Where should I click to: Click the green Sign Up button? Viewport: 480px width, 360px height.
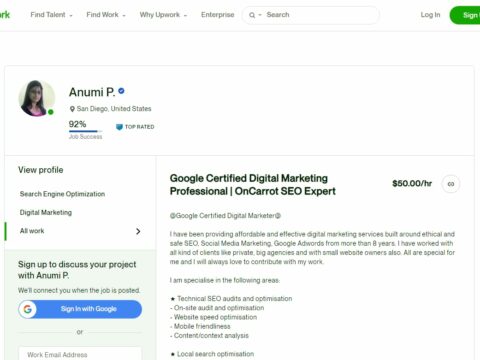click(466, 15)
